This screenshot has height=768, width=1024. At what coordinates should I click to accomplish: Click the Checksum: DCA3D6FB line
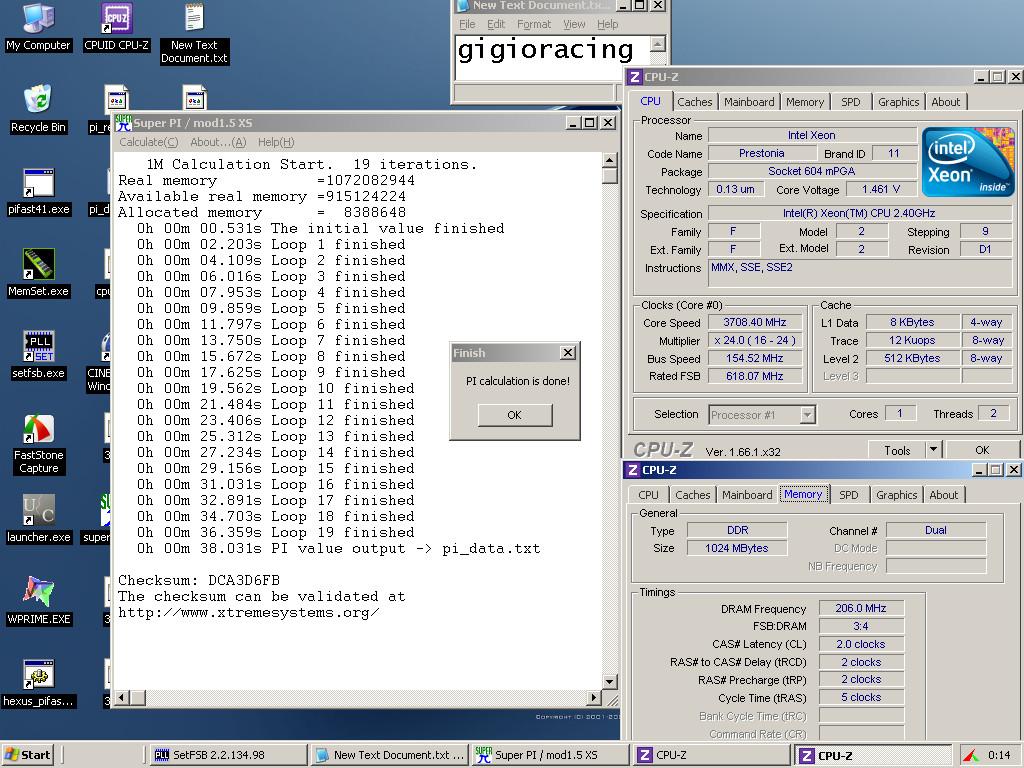click(x=199, y=581)
